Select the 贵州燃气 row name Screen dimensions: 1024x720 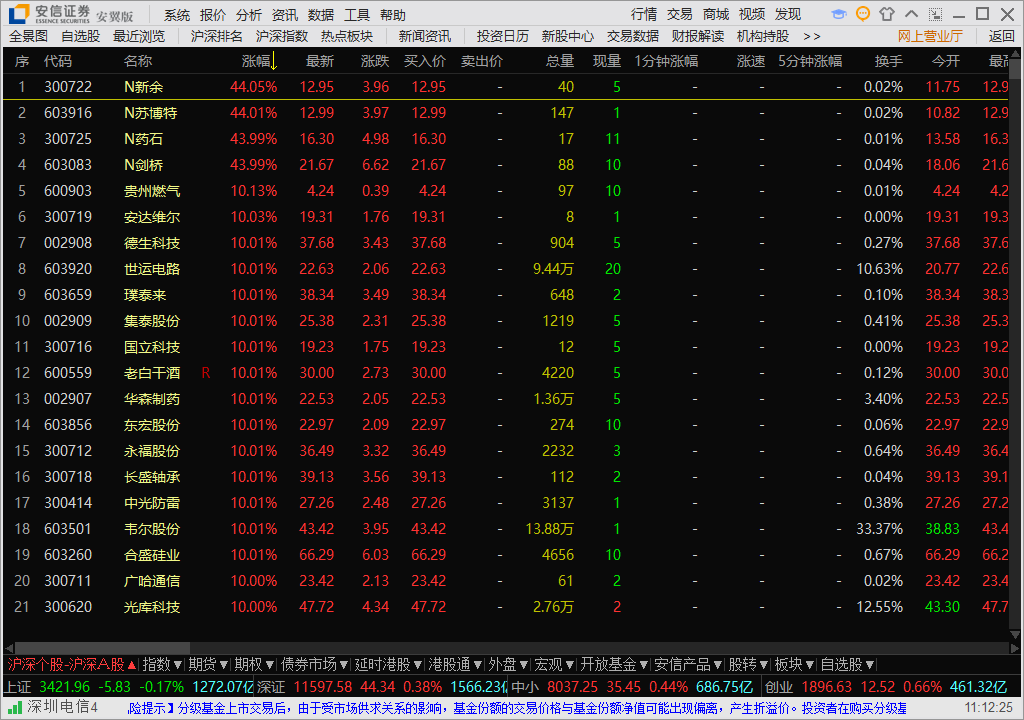152,191
